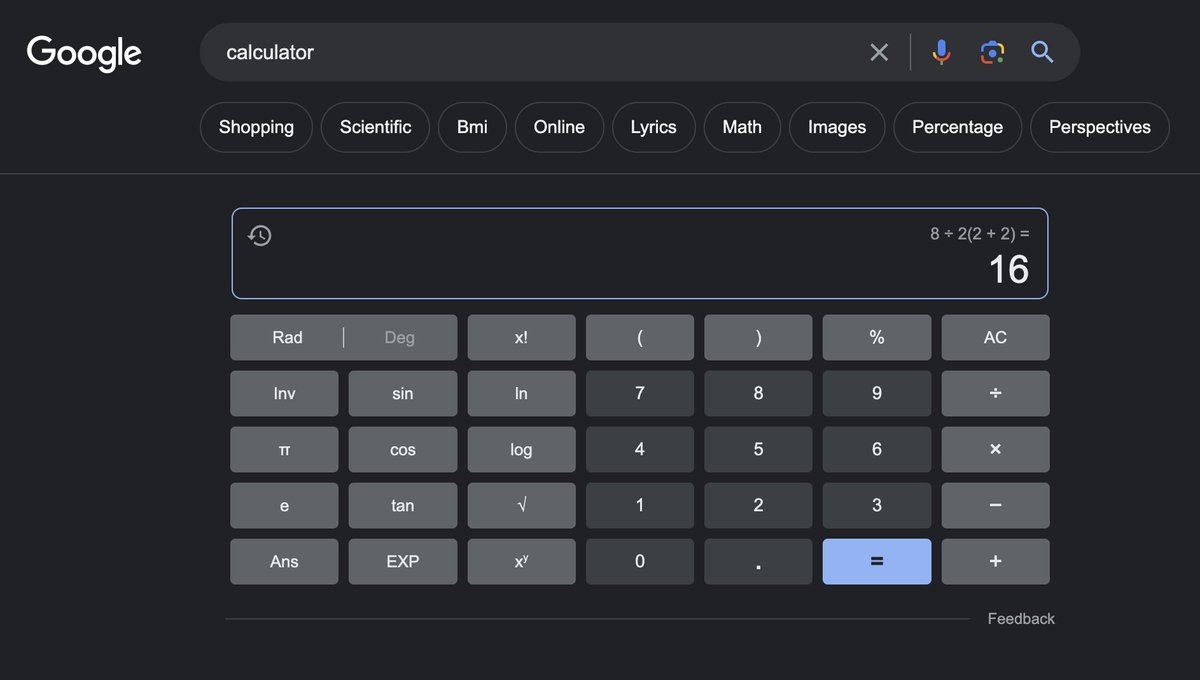Click the log key
Screen dimensions: 1200x680
pos(521,450)
